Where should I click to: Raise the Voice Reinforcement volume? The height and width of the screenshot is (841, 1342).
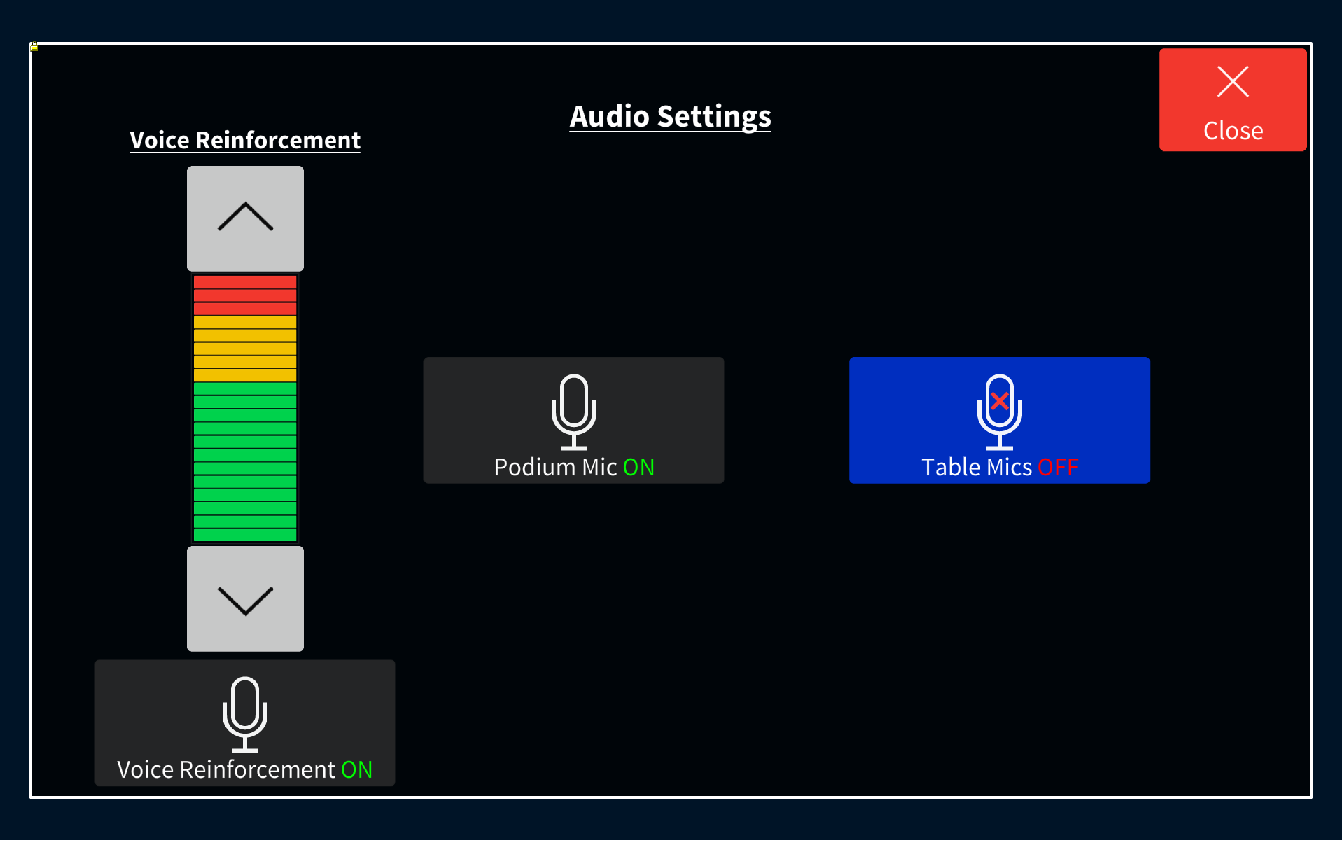pyautogui.click(x=245, y=218)
